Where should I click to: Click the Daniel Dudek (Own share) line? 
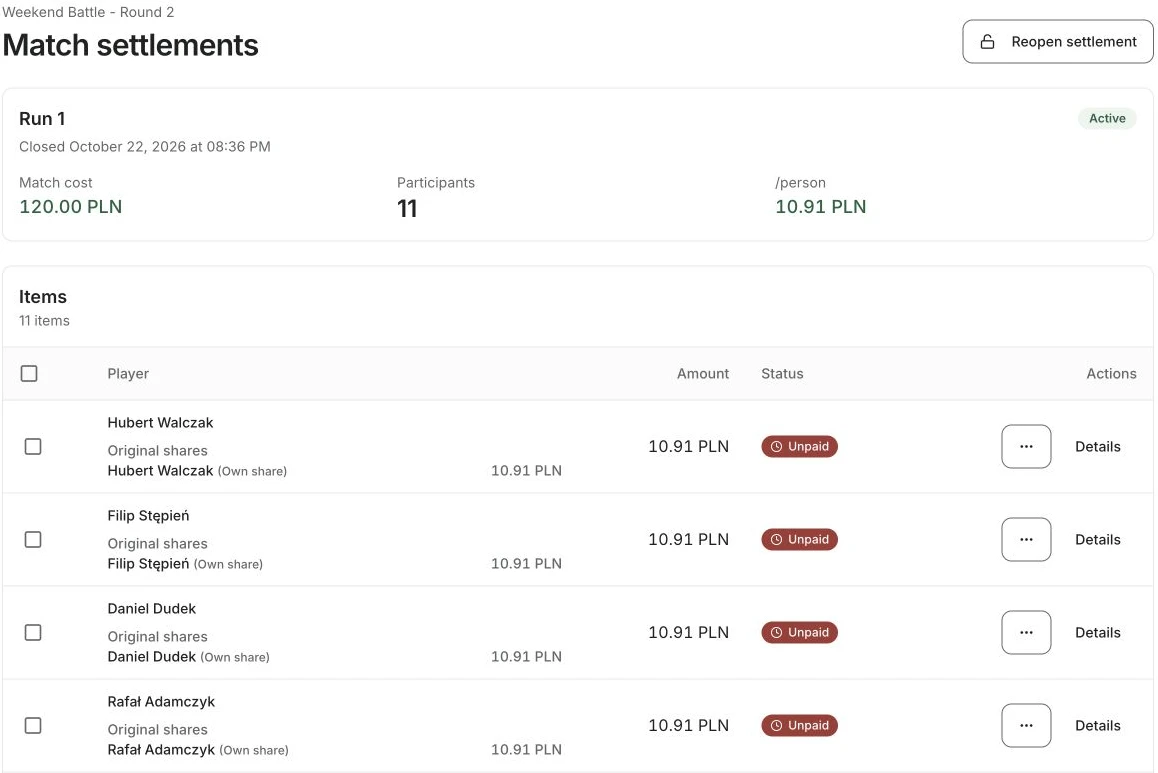tap(188, 657)
